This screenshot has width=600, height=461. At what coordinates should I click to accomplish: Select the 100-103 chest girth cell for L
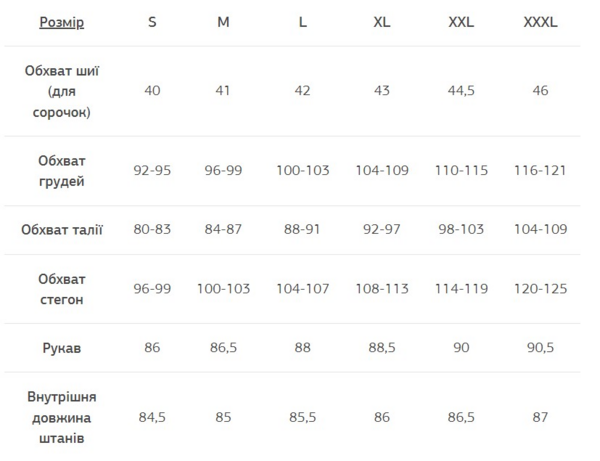point(303,171)
